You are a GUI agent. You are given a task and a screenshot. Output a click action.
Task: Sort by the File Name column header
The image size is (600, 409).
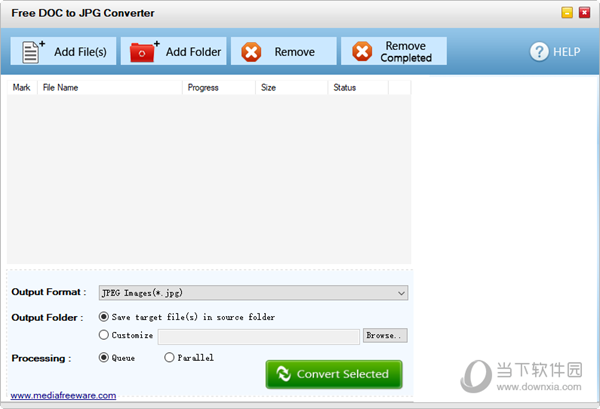(x=110, y=88)
